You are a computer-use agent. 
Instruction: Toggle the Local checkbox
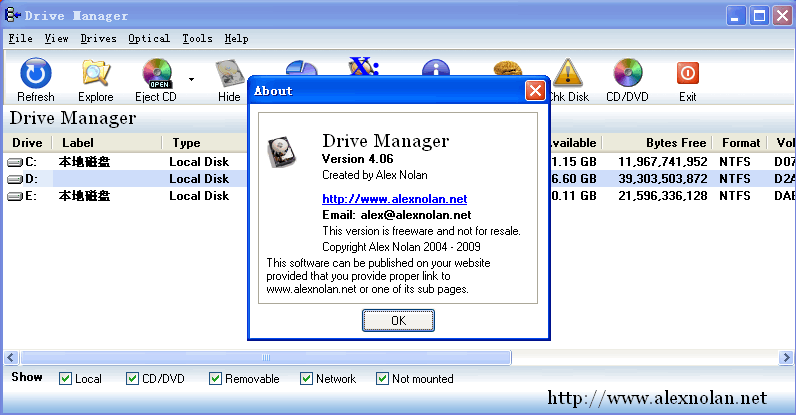pyautogui.click(x=65, y=378)
